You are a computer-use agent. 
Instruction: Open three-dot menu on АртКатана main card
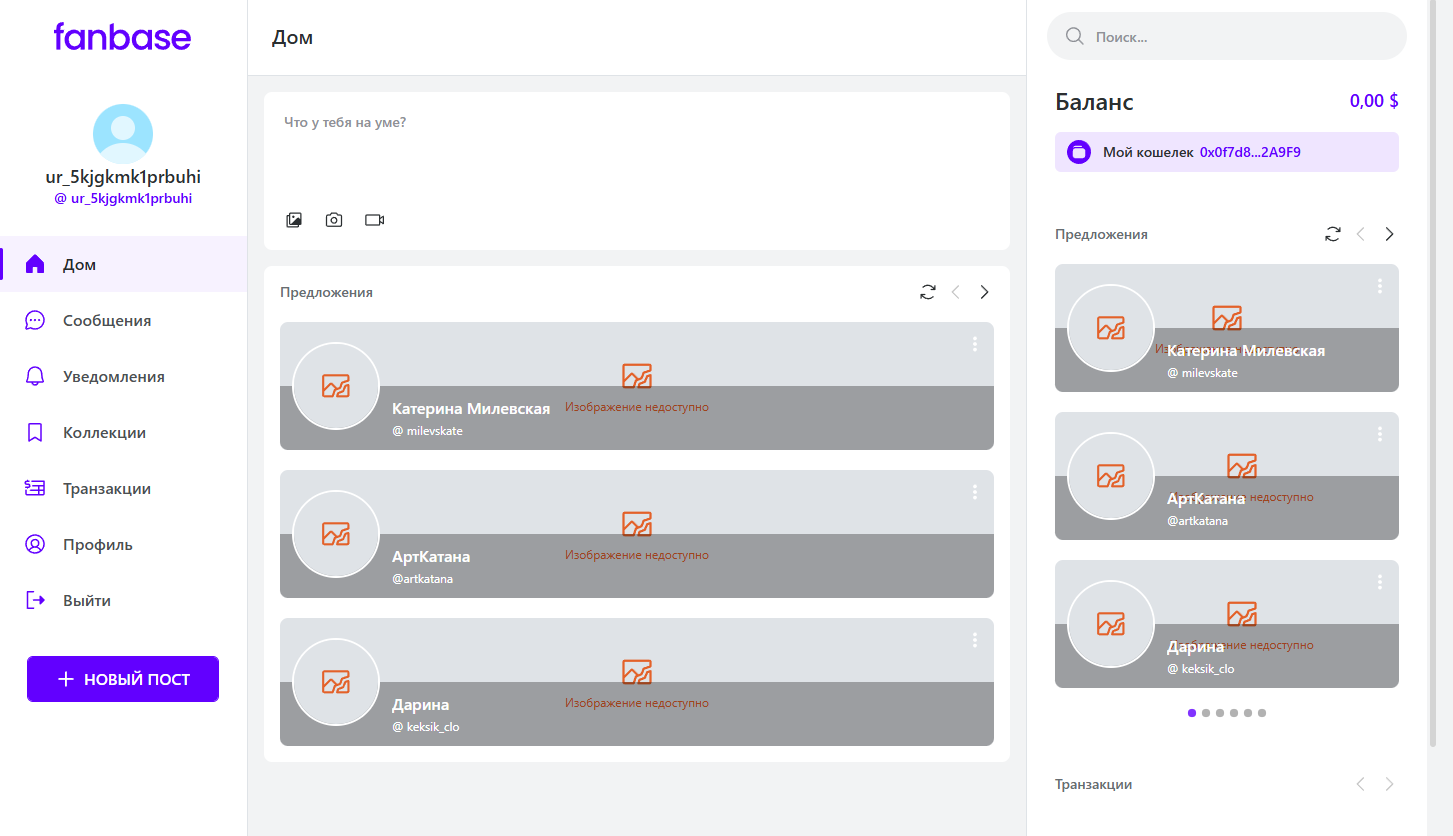pyautogui.click(x=975, y=492)
